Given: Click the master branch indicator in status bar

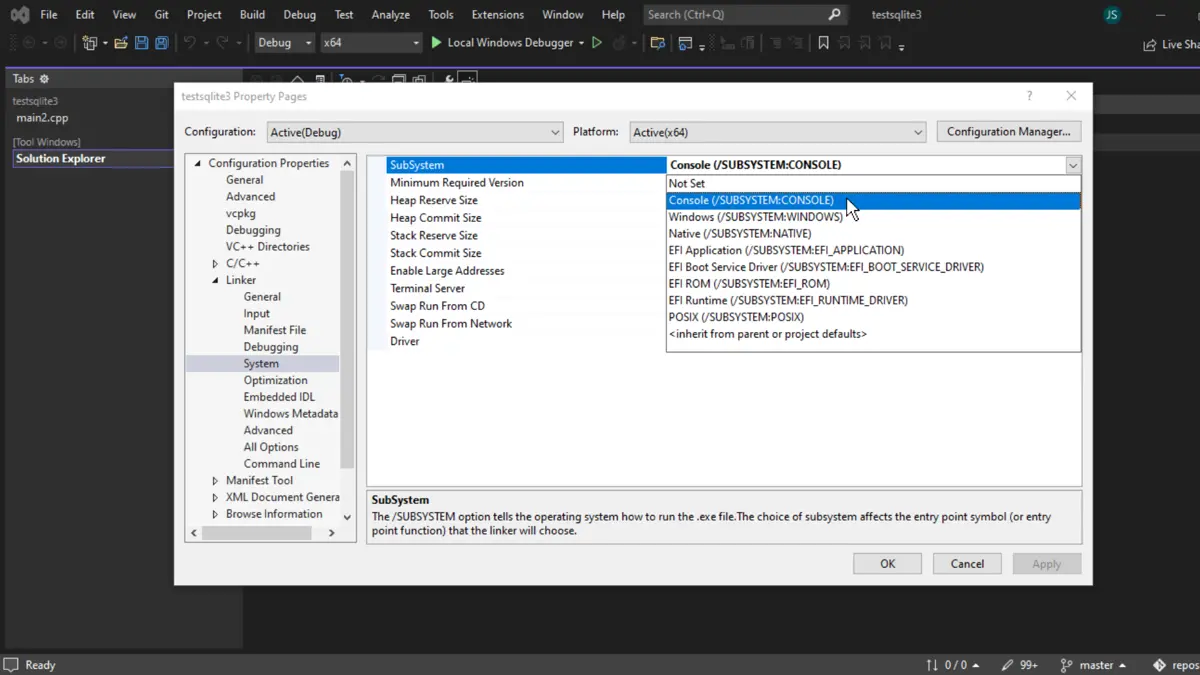Looking at the screenshot, I should [1093, 665].
